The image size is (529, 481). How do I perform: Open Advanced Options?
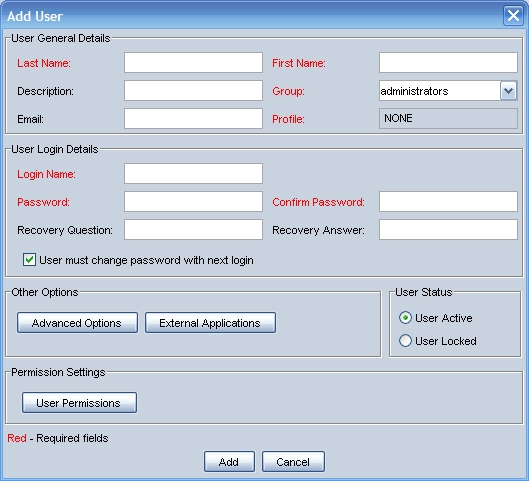tap(77, 323)
